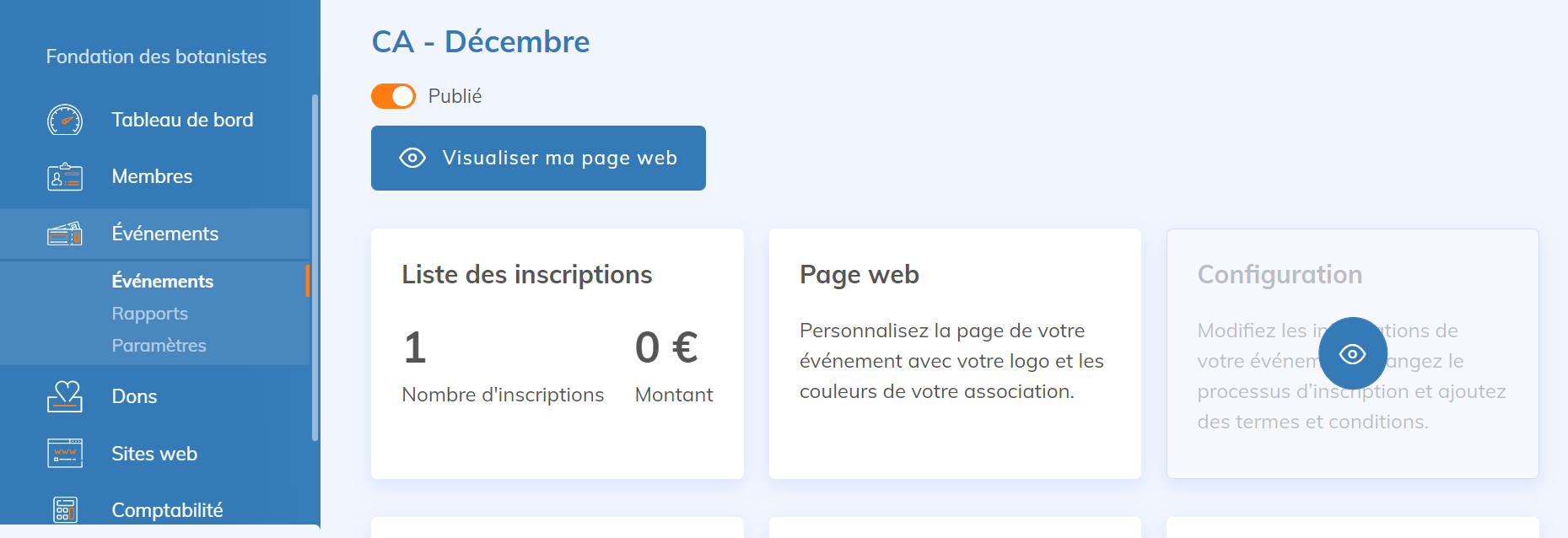Open the Membres section
This screenshot has width=1568, height=538.
click(152, 177)
